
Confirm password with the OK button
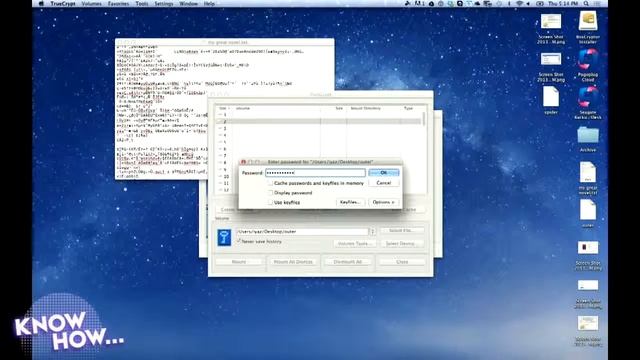[x=384, y=173]
